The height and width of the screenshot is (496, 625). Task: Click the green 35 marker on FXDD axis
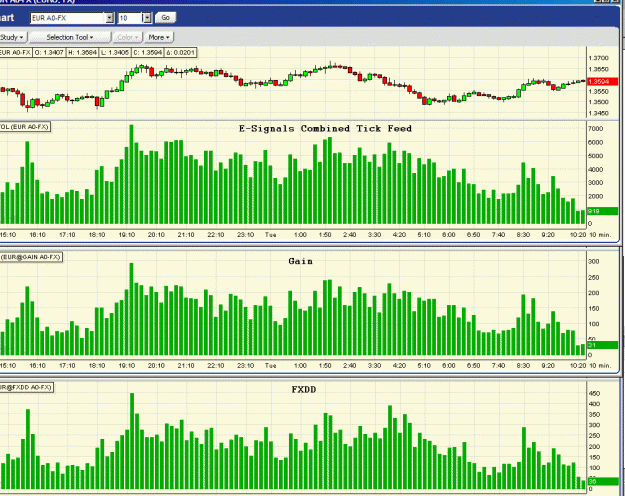point(602,481)
